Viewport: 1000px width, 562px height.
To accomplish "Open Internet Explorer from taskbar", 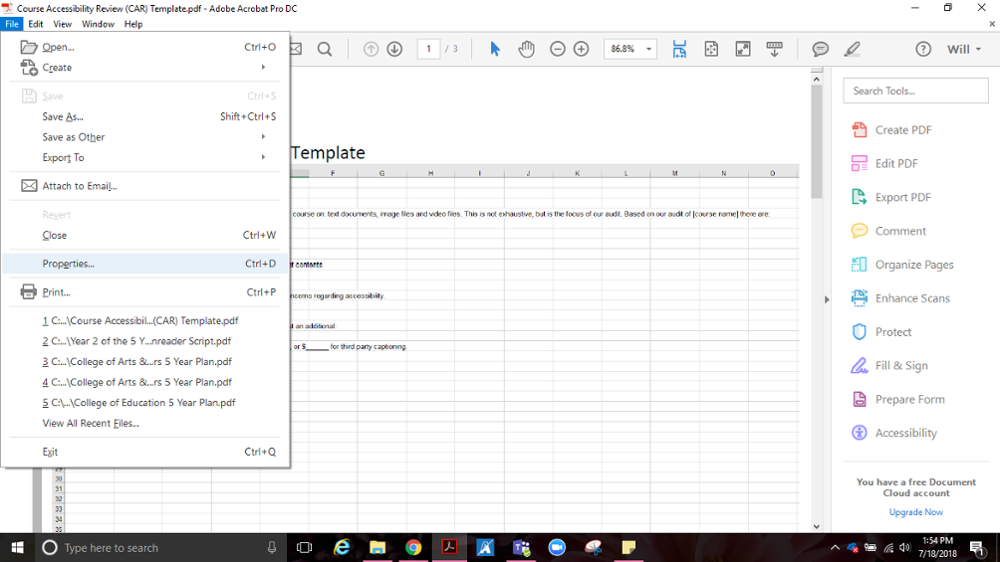I will [x=342, y=548].
